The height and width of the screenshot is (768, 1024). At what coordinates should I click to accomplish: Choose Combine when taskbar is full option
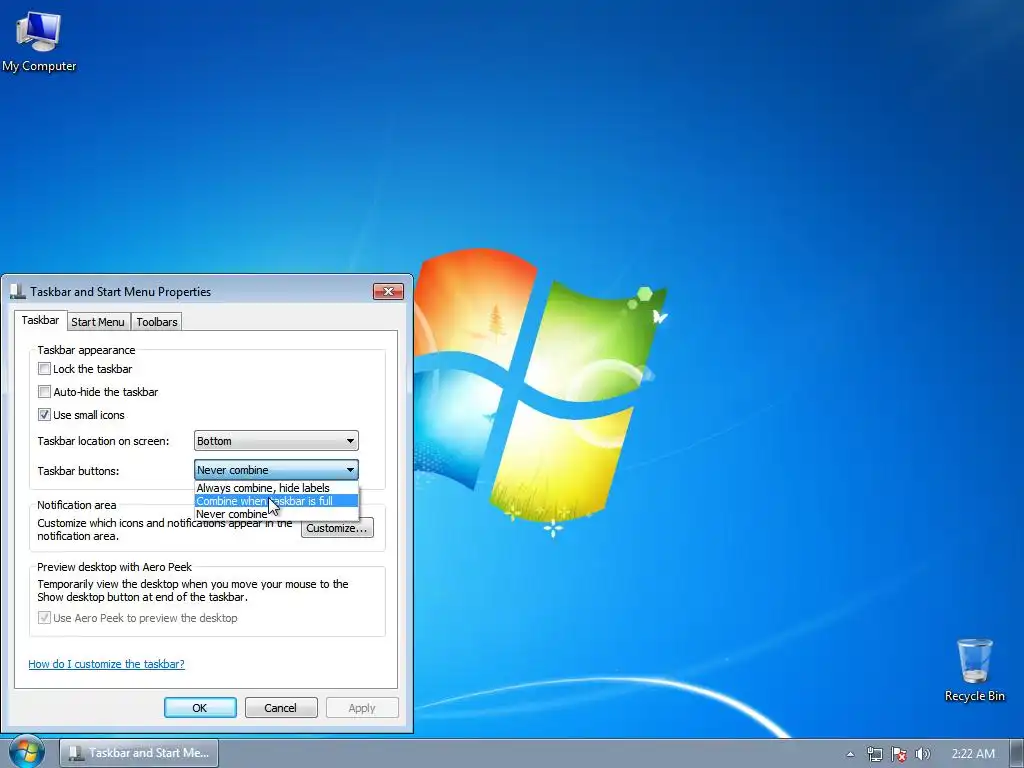(x=276, y=501)
